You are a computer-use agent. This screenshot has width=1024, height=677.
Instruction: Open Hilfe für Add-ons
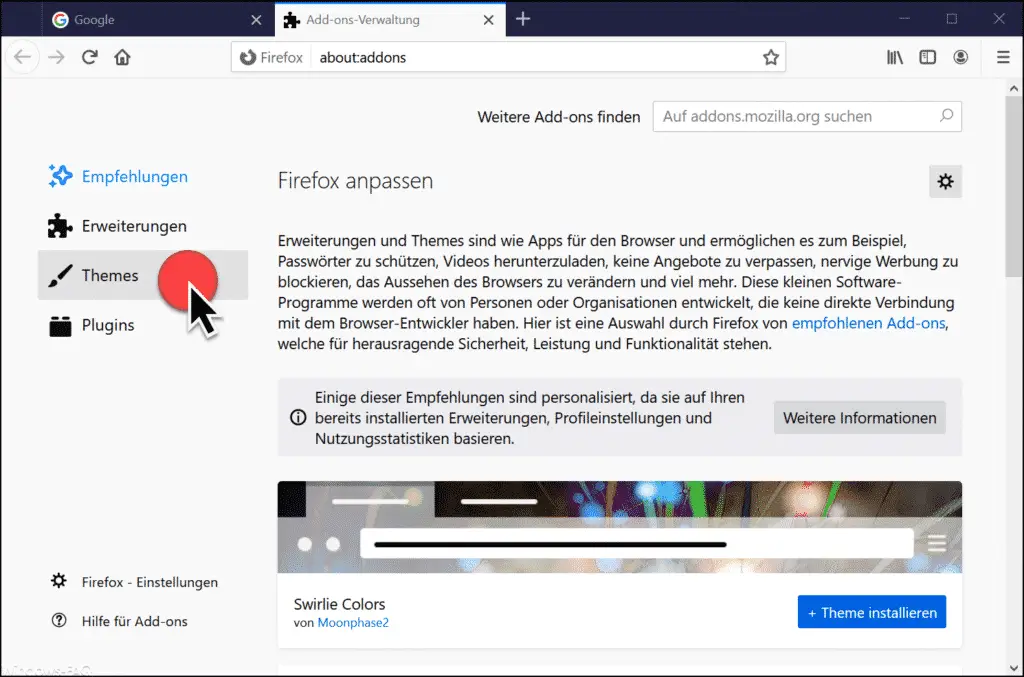tap(120, 621)
